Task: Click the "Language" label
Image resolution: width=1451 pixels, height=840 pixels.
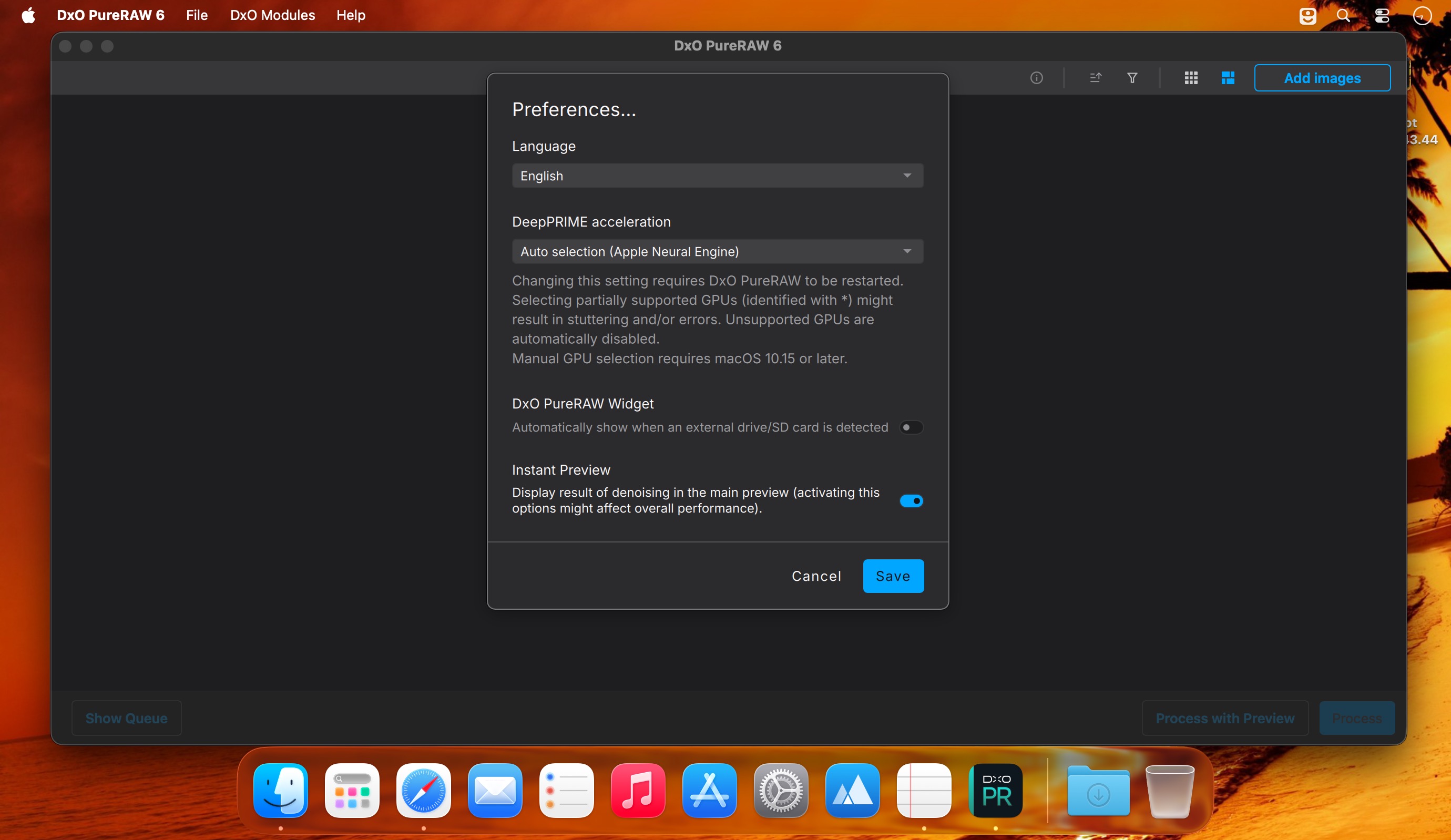Action: tap(544, 146)
